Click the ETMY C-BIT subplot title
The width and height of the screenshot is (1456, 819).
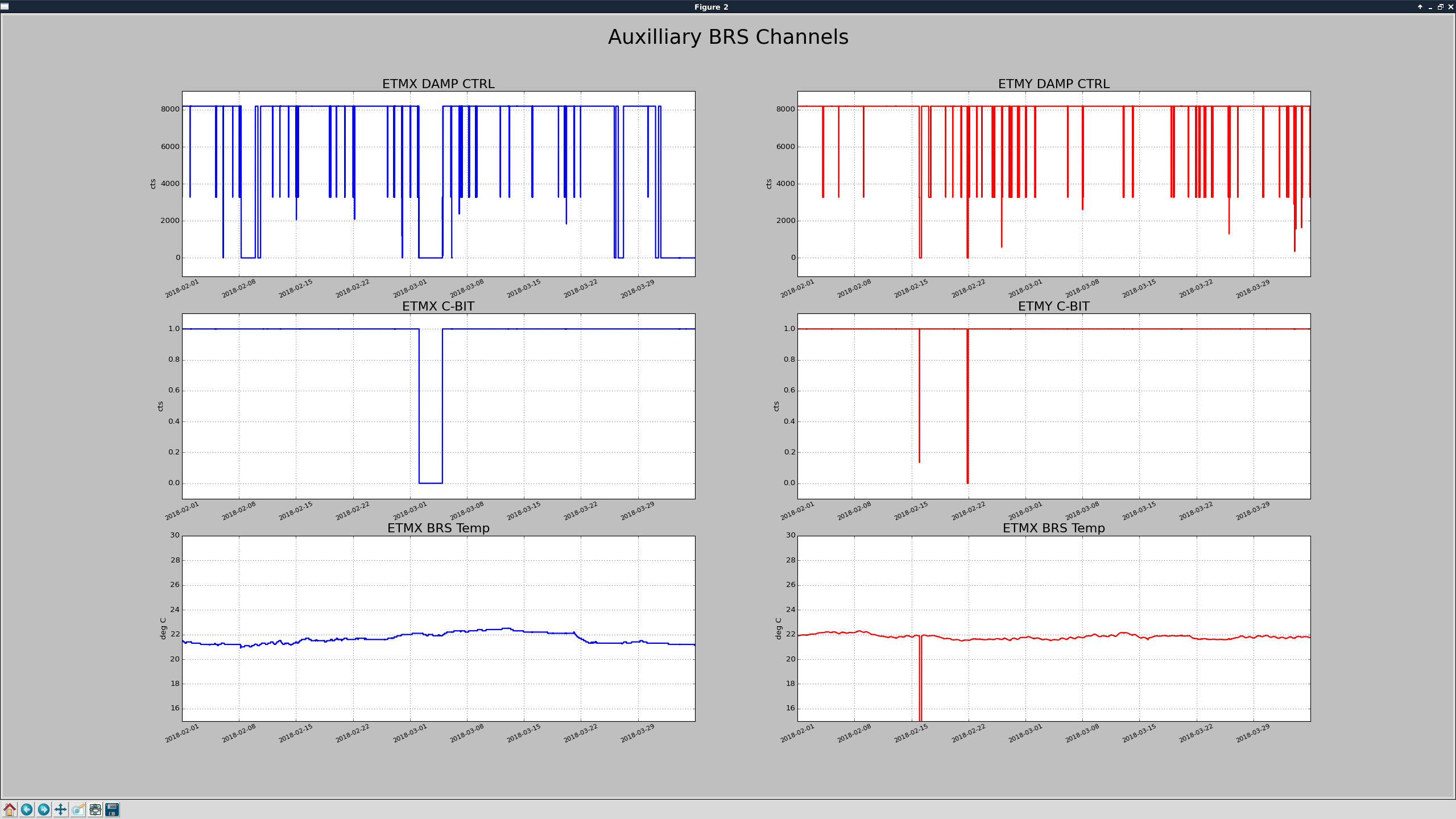click(x=1053, y=306)
